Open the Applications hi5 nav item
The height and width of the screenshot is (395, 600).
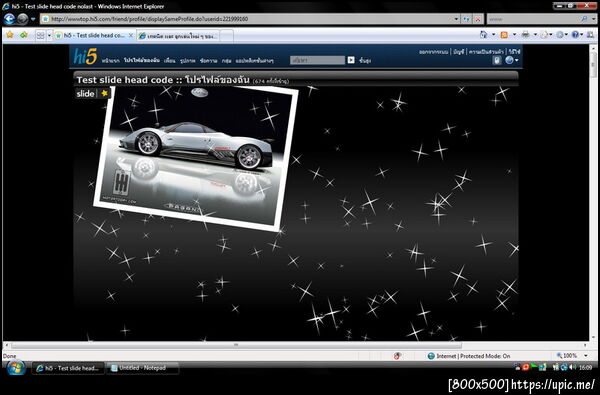254,60
